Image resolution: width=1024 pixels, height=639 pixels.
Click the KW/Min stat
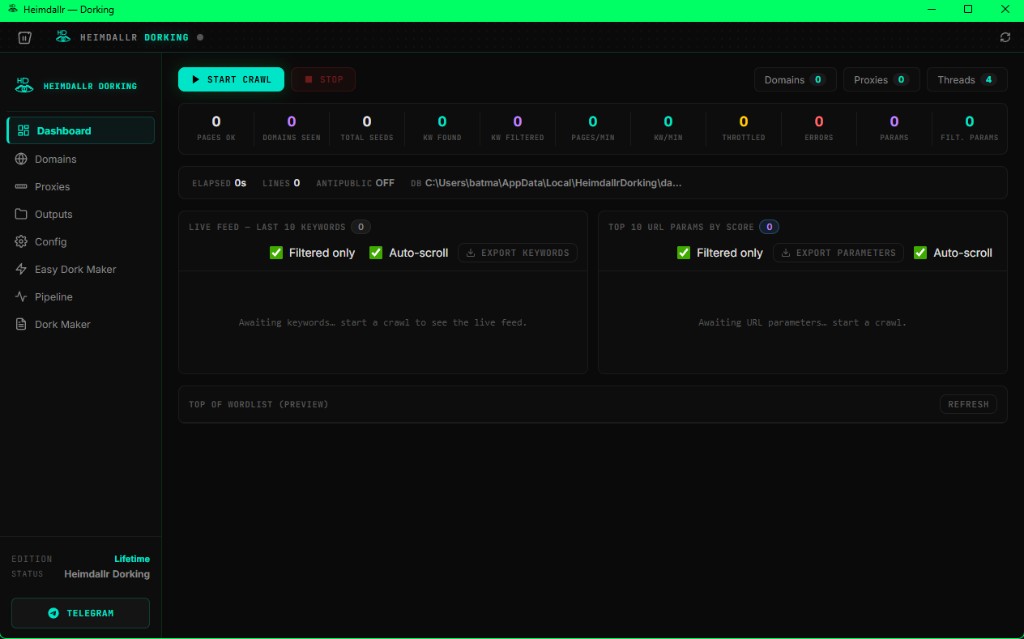[x=668, y=128]
